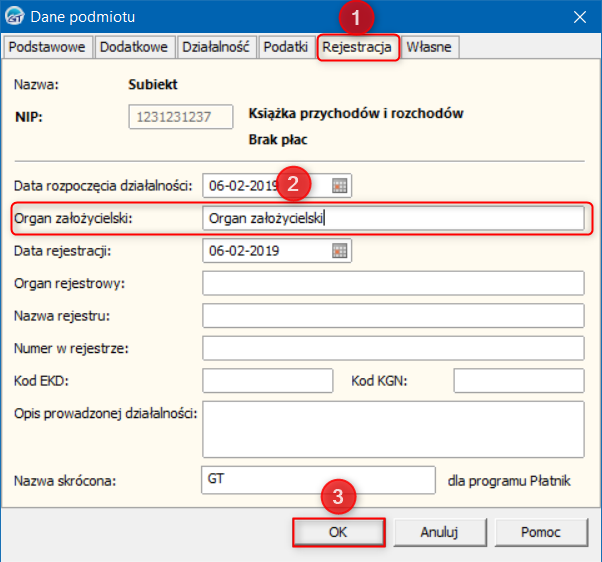Switch to the Podstawowe tab
The height and width of the screenshot is (562, 602).
pyautogui.click(x=47, y=47)
